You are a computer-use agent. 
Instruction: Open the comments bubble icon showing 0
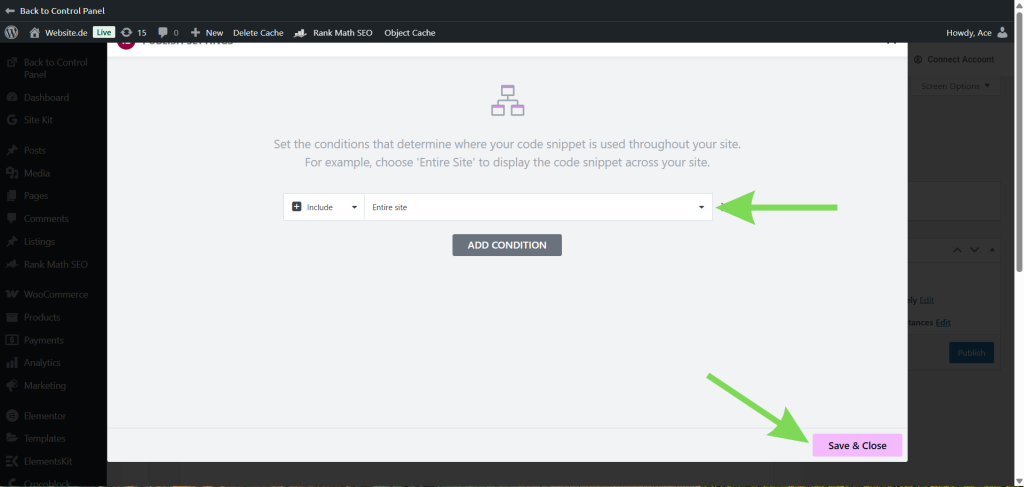[x=163, y=33]
